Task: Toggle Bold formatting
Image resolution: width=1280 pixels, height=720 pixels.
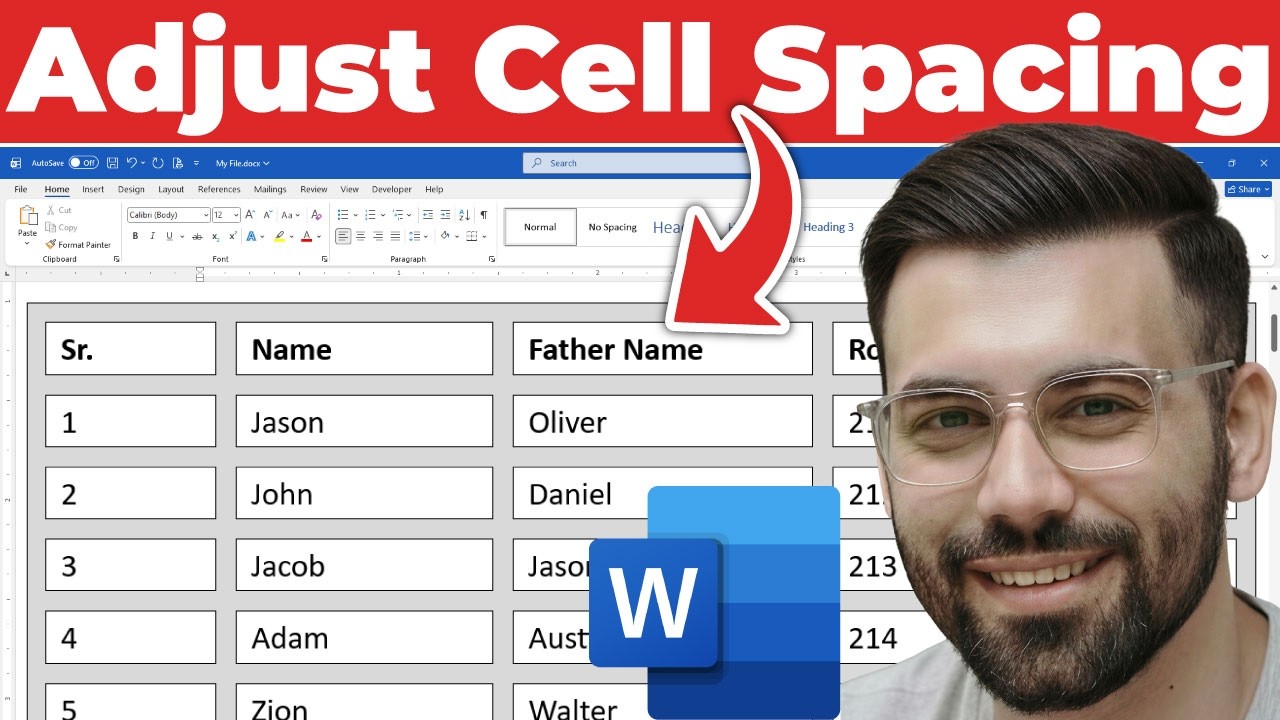Action: [135, 237]
